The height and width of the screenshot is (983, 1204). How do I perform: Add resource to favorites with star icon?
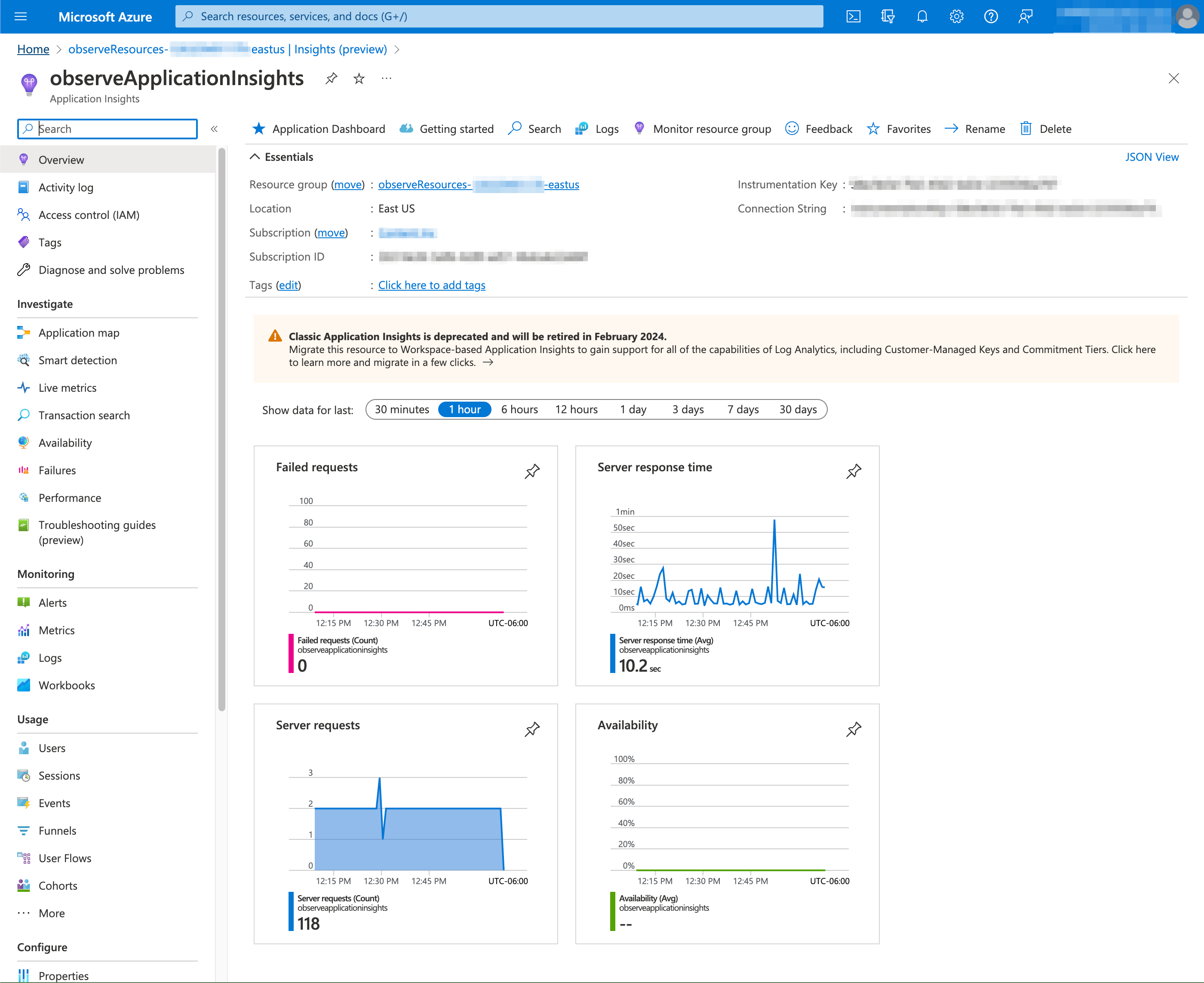359,79
